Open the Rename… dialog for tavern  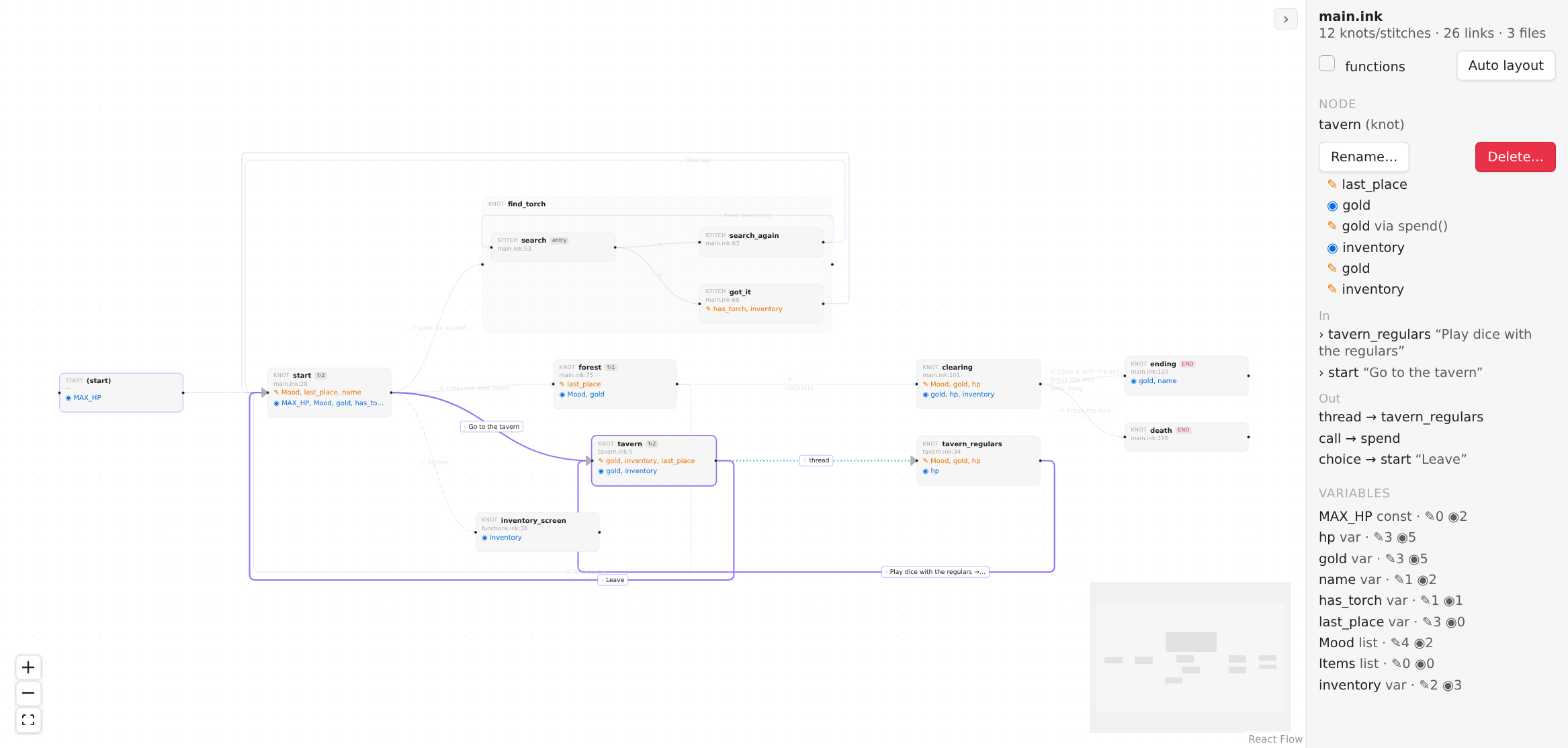1364,157
